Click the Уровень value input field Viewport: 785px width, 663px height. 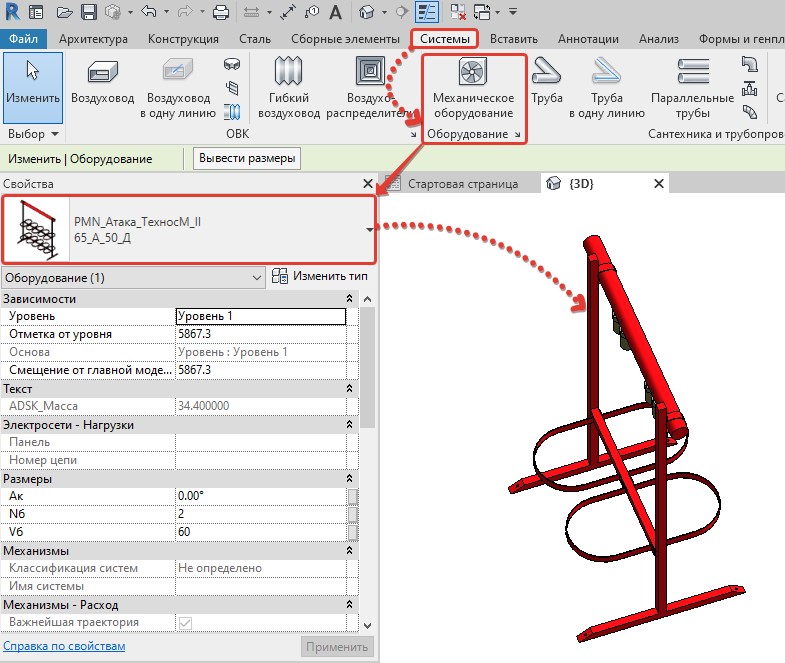pos(260,316)
